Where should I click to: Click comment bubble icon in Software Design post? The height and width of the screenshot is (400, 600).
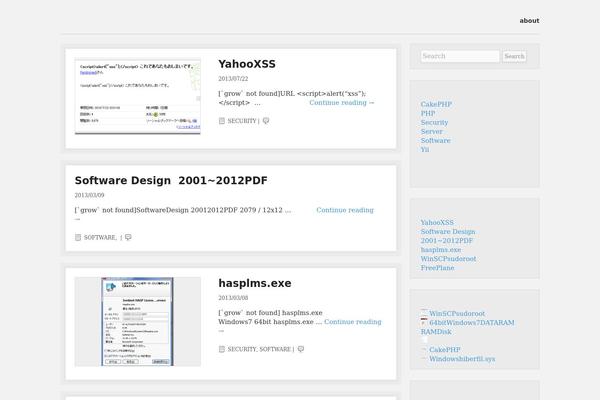point(128,237)
